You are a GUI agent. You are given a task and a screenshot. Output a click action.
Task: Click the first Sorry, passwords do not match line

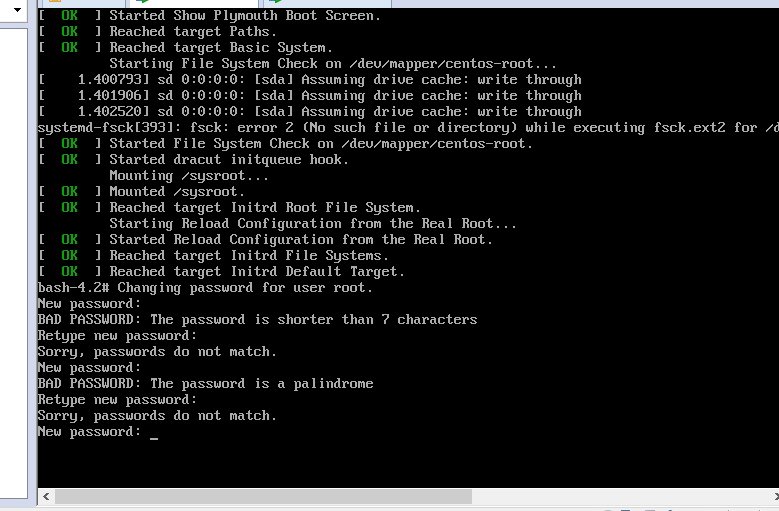pos(157,352)
